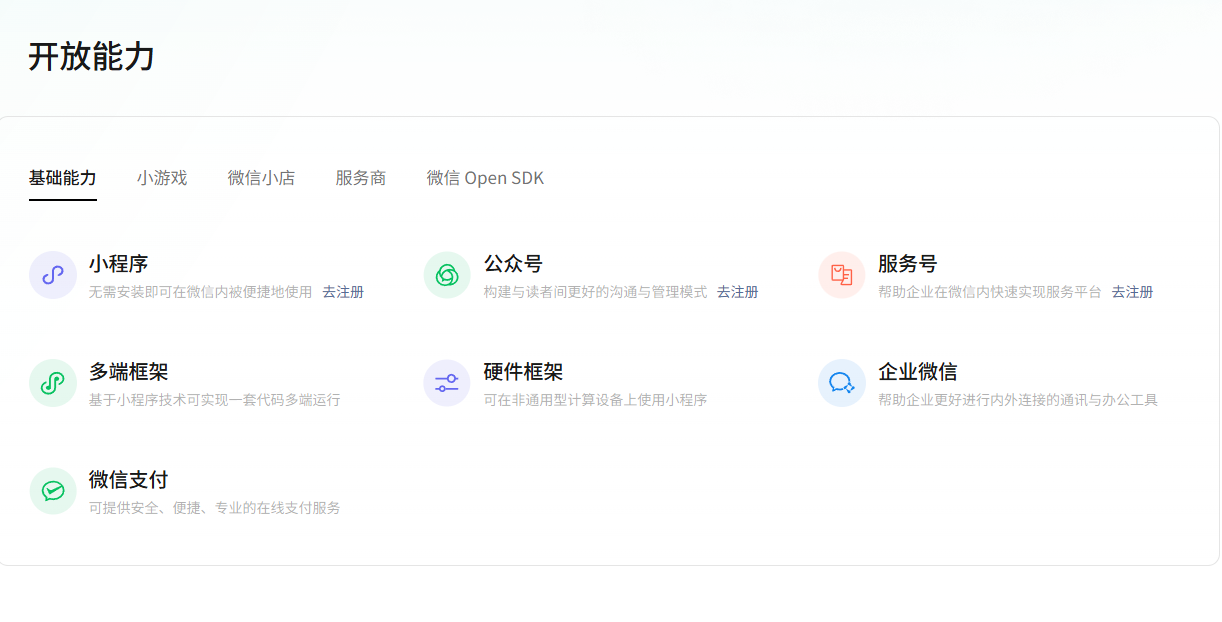1222x622 pixels.
Task: Open the 微信 Open SDK tab
Action: [x=485, y=178]
